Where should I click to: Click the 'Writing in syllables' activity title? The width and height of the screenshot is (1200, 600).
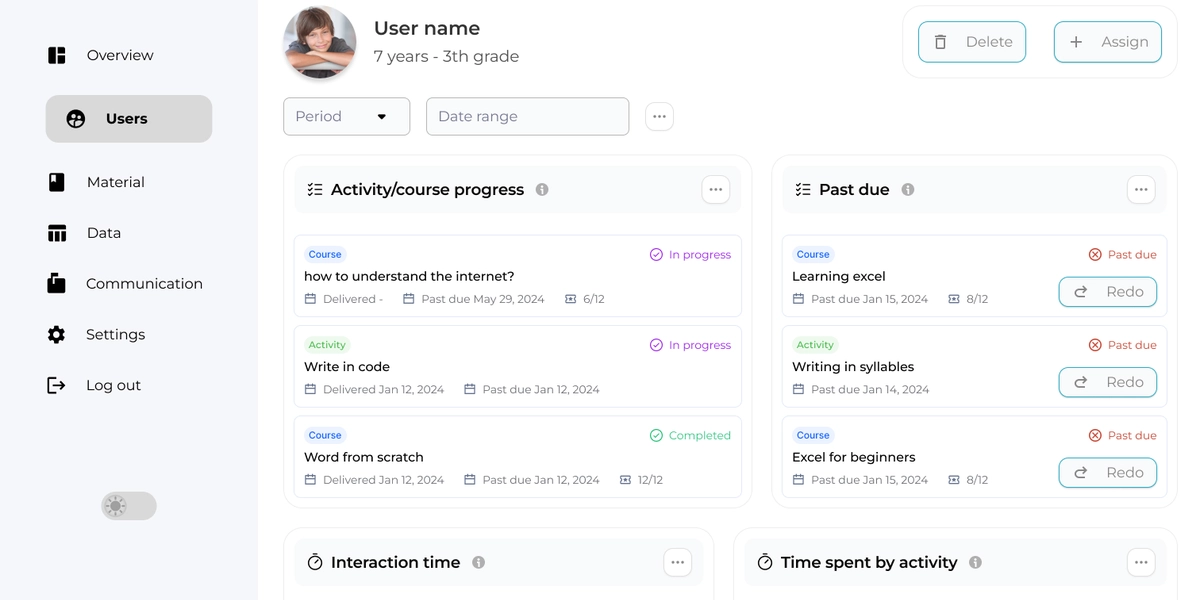(853, 367)
